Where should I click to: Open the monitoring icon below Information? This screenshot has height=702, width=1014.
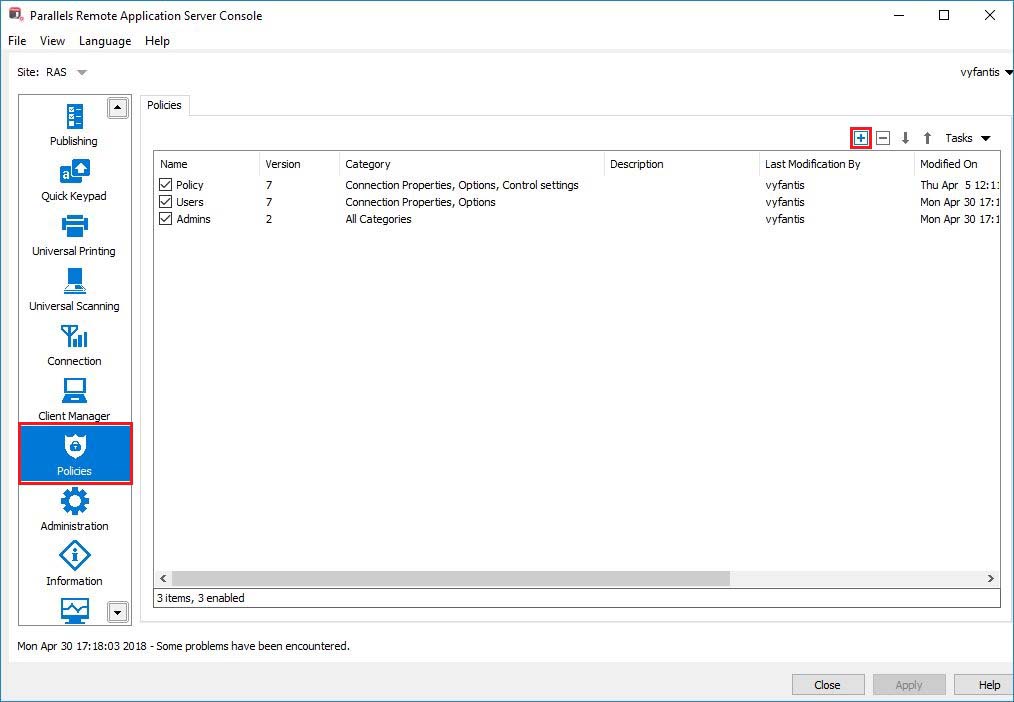(x=74, y=610)
